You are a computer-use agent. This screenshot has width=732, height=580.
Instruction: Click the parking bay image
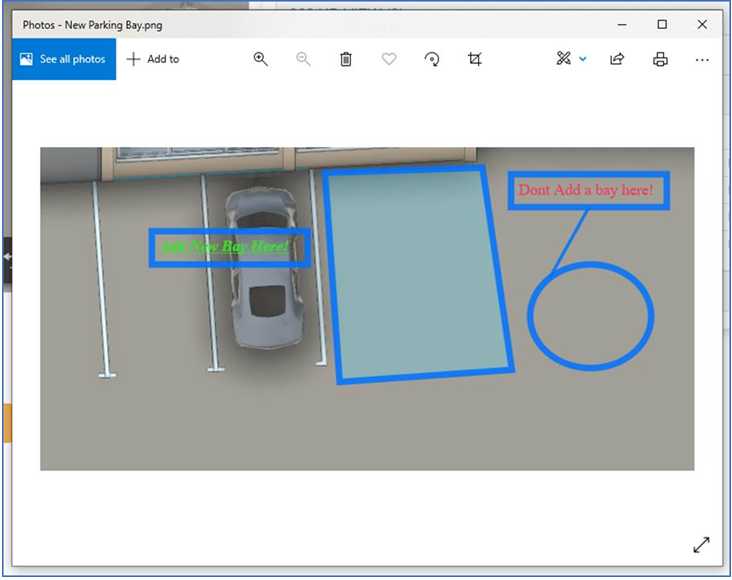click(367, 309)
